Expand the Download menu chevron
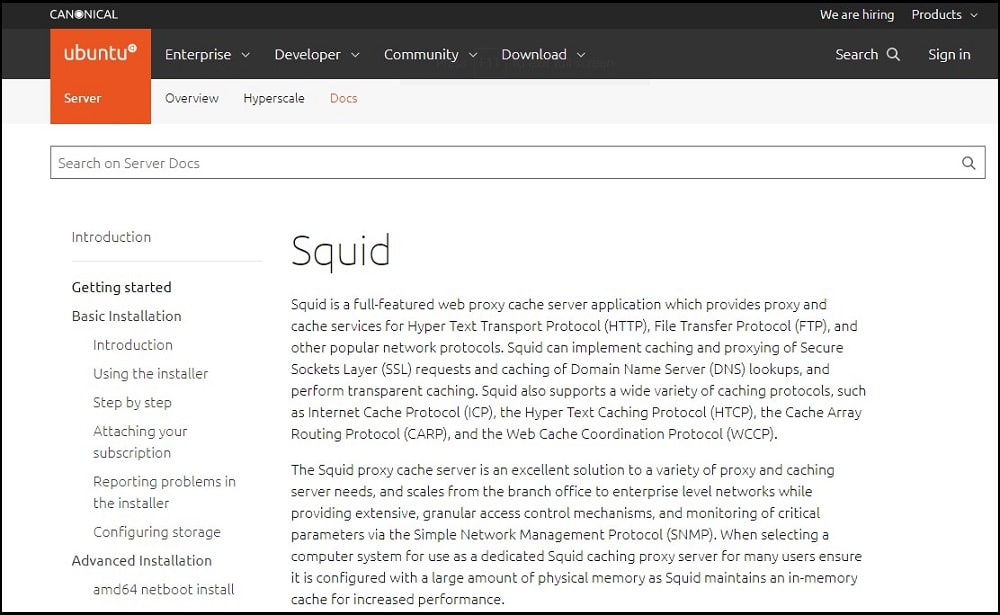The height and width of the screenshot is (615, 1000). click(x=581, y=56)
